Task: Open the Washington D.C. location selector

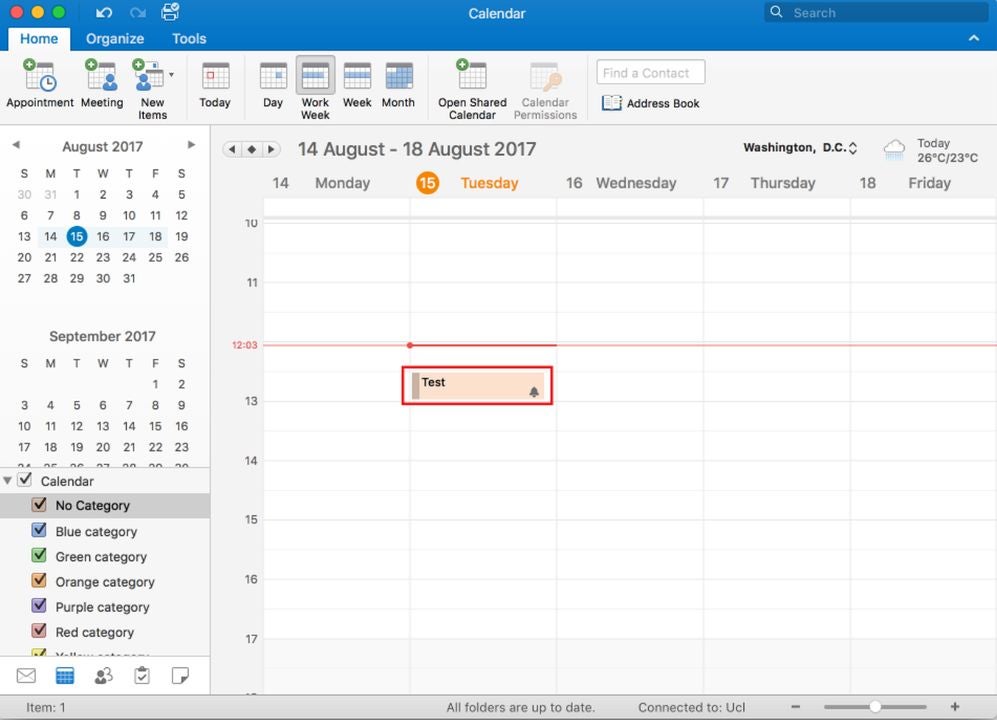Action: pyautogui.click(x=852, y=147)
